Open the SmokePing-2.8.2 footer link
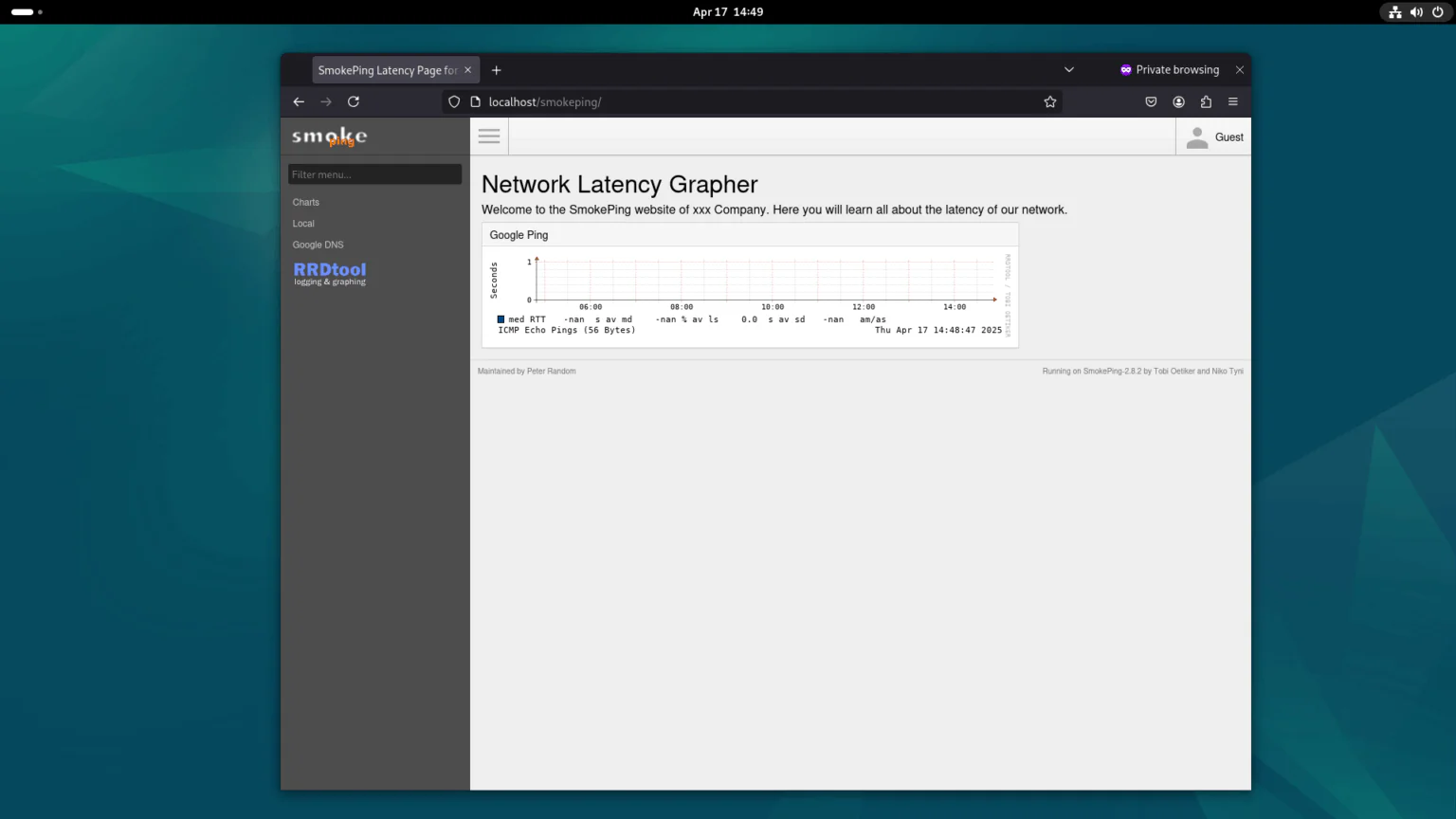 point(1112,372)
